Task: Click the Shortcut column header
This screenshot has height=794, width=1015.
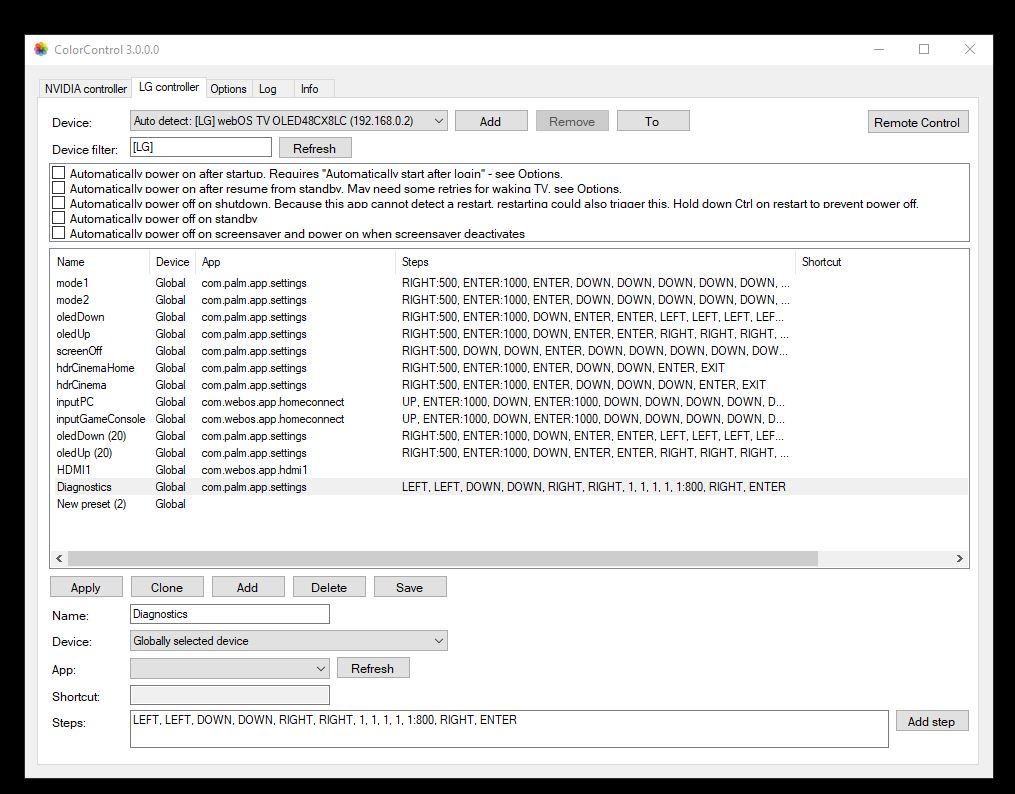Action: (882, 262)
